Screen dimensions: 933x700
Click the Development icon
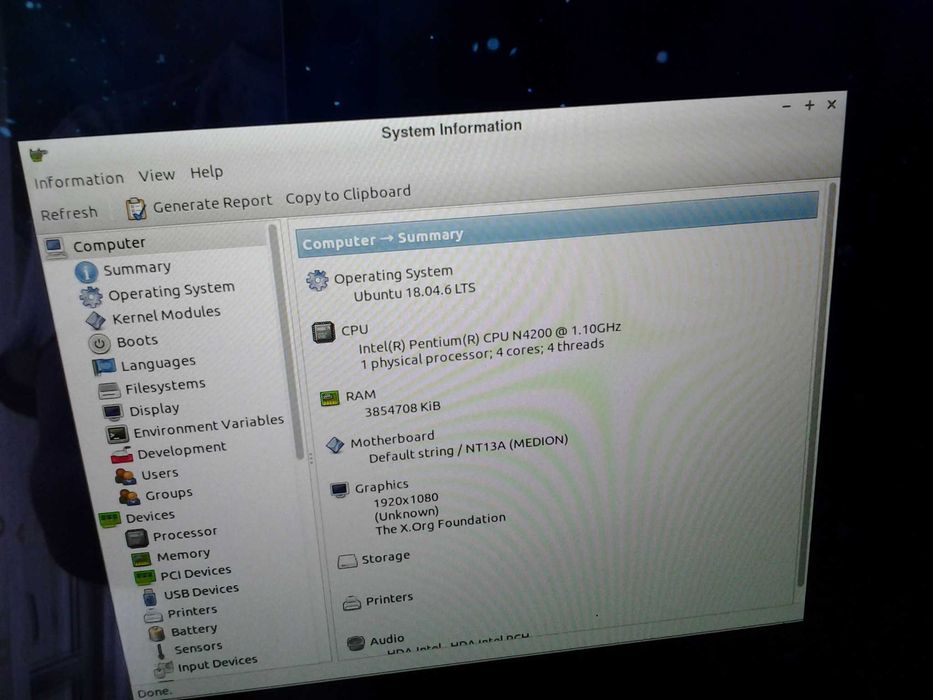[121, 455]
